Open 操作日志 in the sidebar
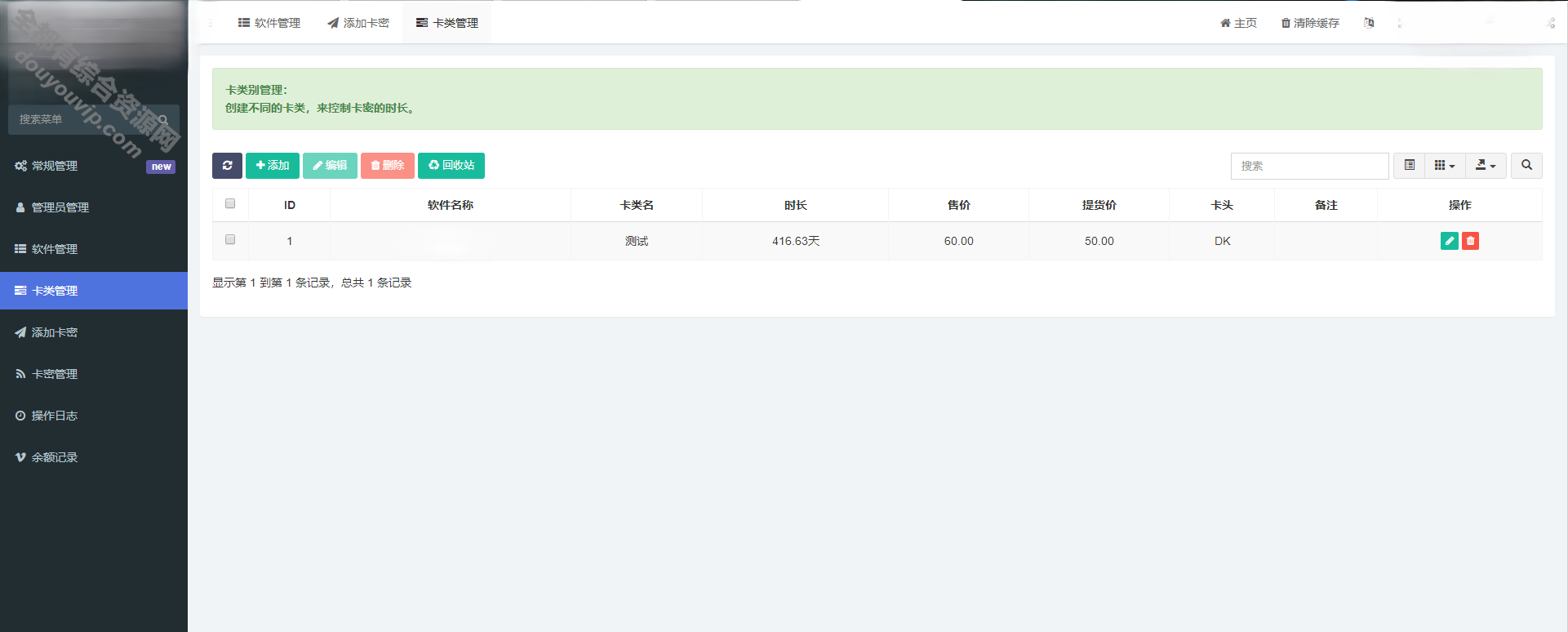Viewport: 1568px width, 632px height. click(x=94, y=416)
